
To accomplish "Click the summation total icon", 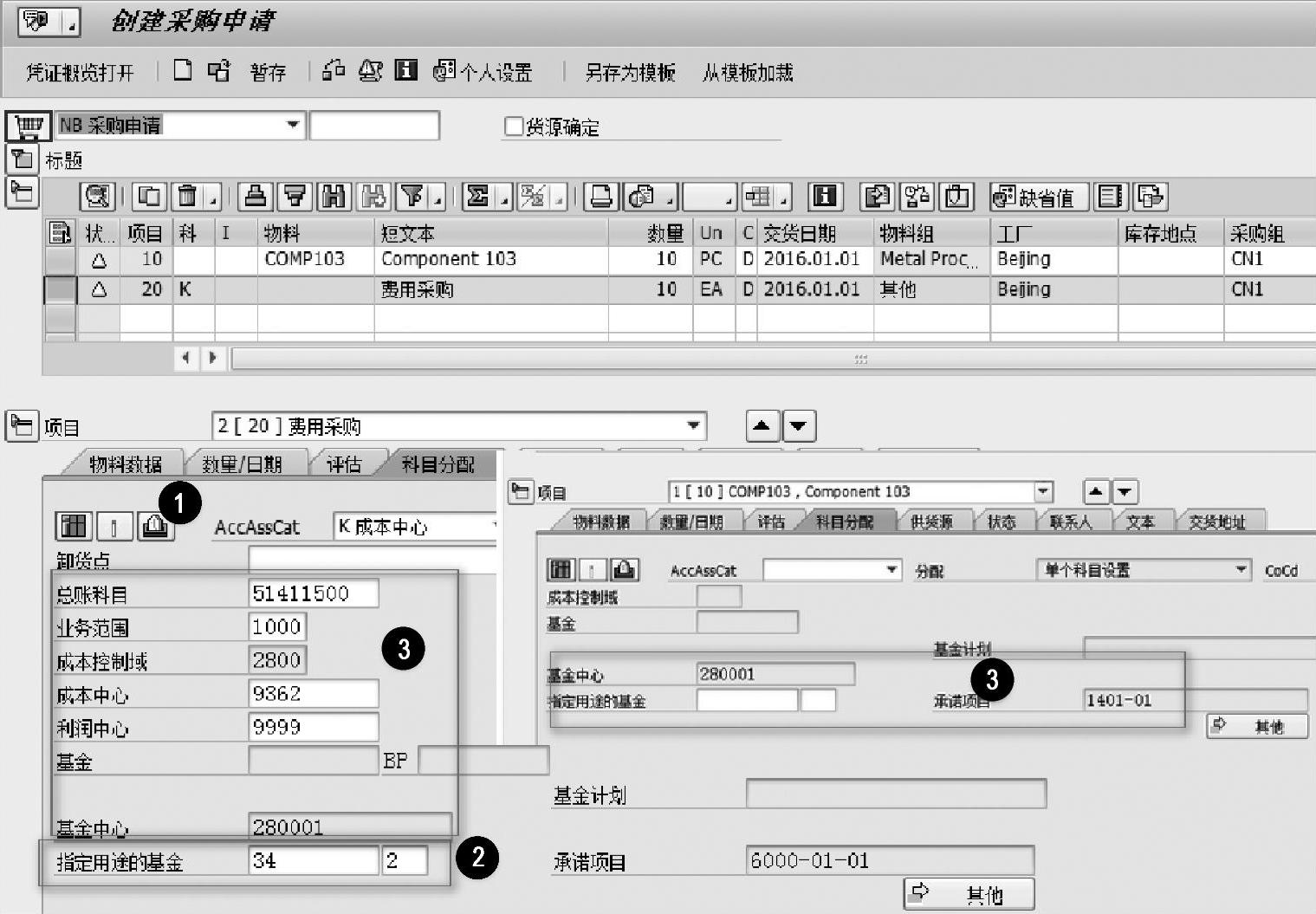I will tap(477, 198).
